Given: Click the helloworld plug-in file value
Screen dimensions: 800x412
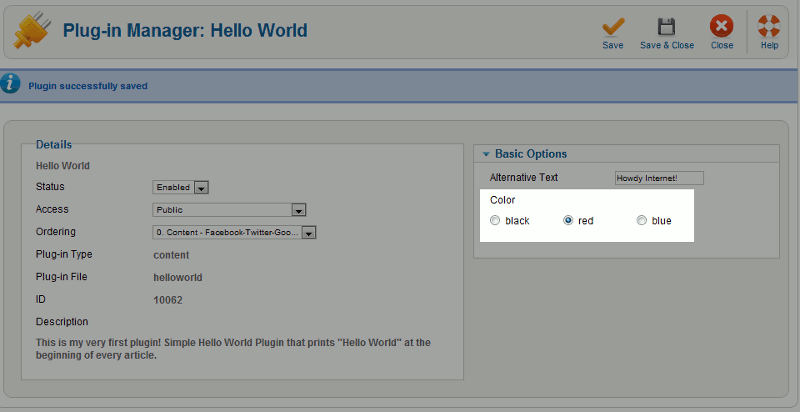Looking at the screenshot, I should (x=178, y=277).
